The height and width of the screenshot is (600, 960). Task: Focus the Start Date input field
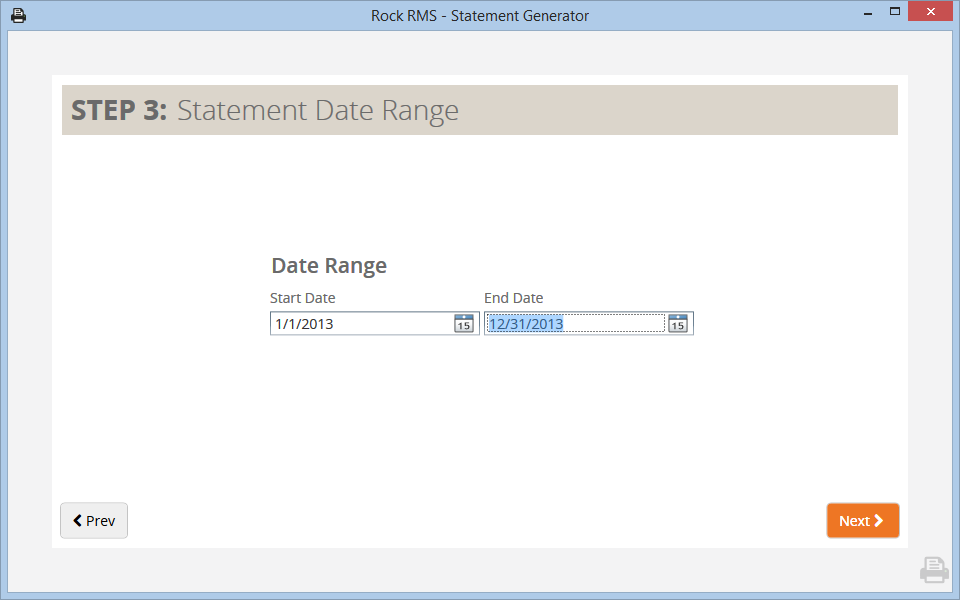(x=360, y=324)
